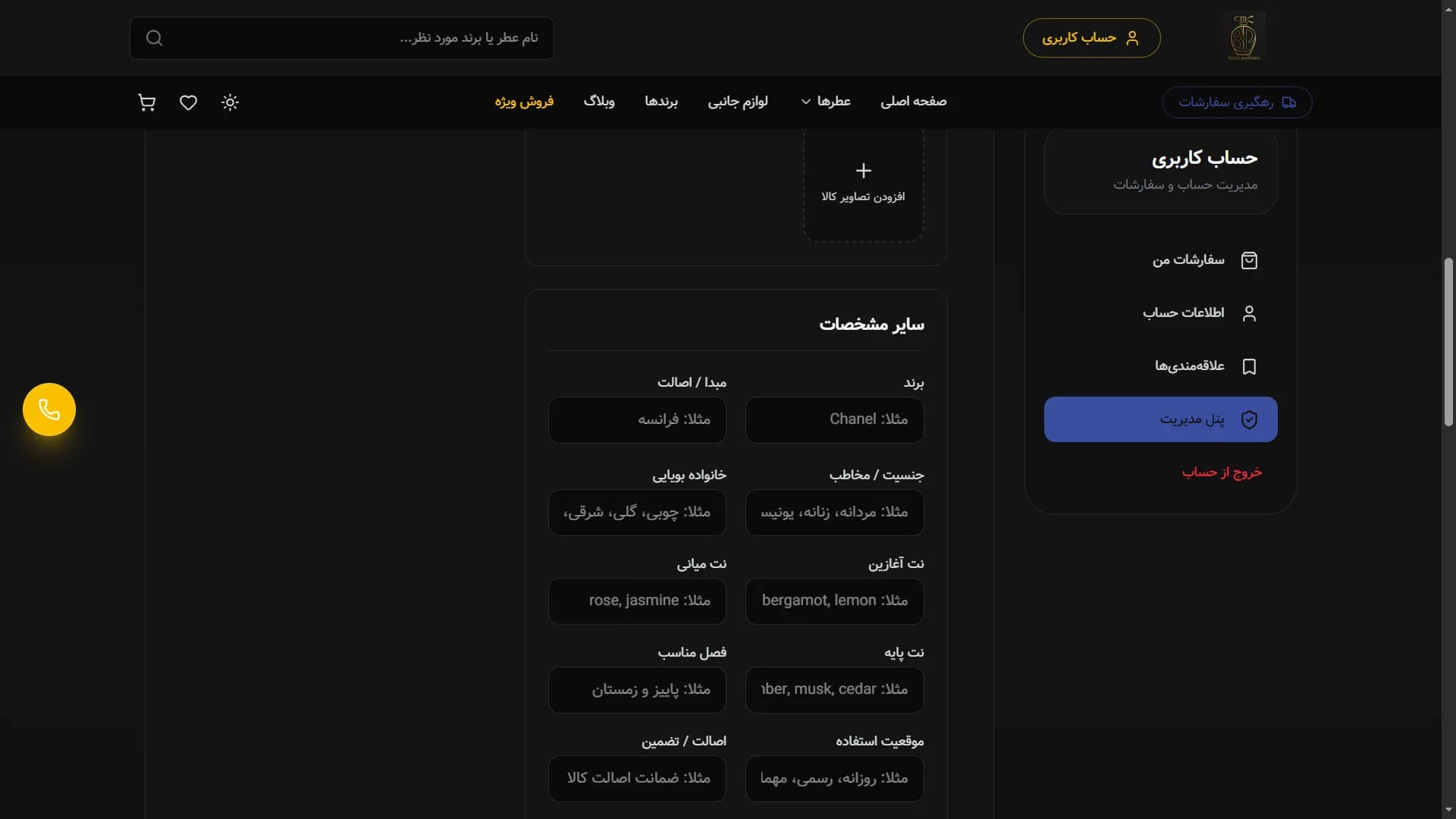Viewport: 1456px width, 819px height.
Task: Click the floating yellow phone call button
Action: pyautogui.click(x=49, y=409)
